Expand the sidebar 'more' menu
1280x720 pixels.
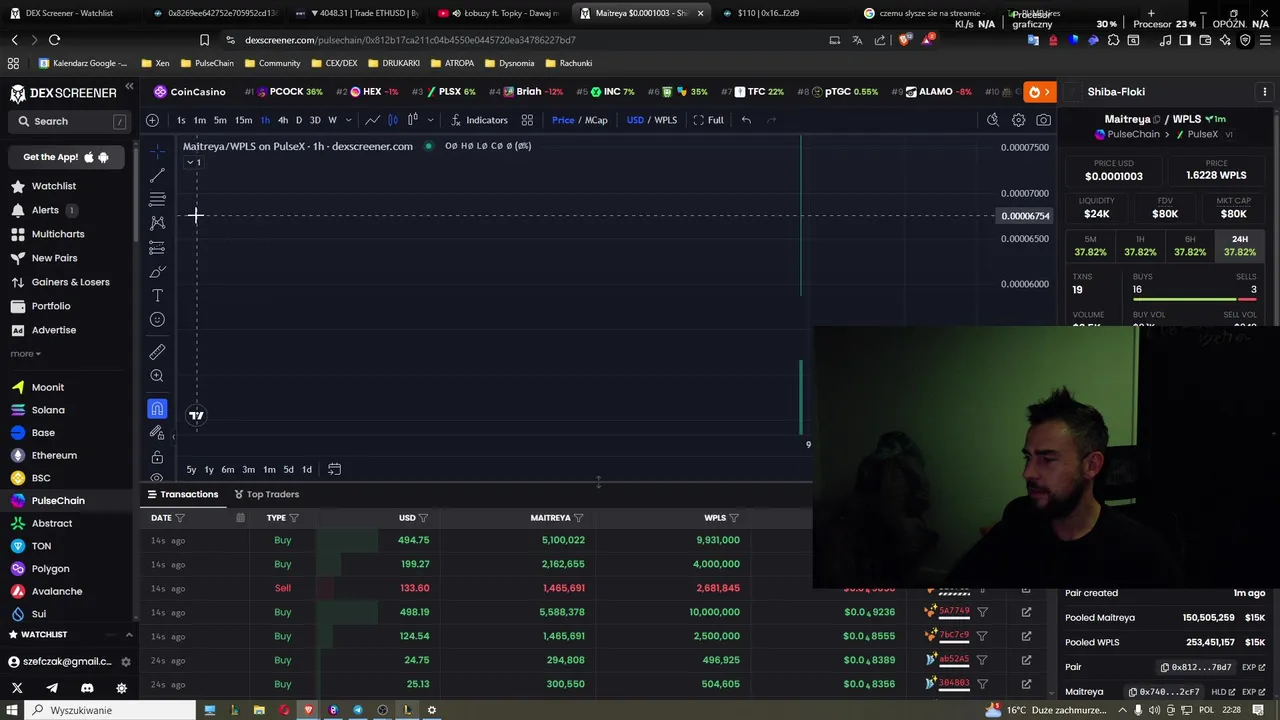(x=25, y=353)
